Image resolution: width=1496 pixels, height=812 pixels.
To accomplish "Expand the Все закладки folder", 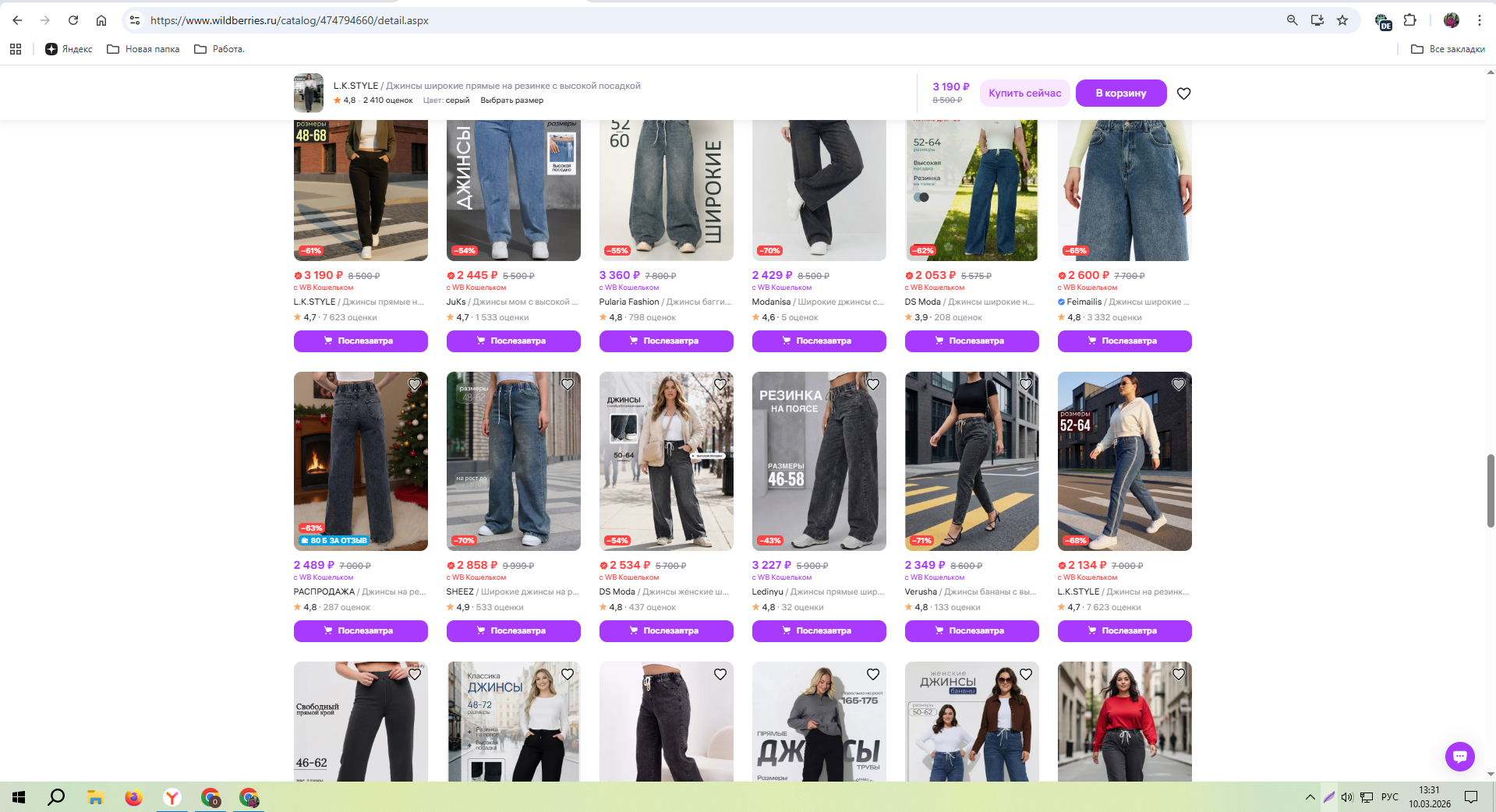I will [x=1448, y=49].
